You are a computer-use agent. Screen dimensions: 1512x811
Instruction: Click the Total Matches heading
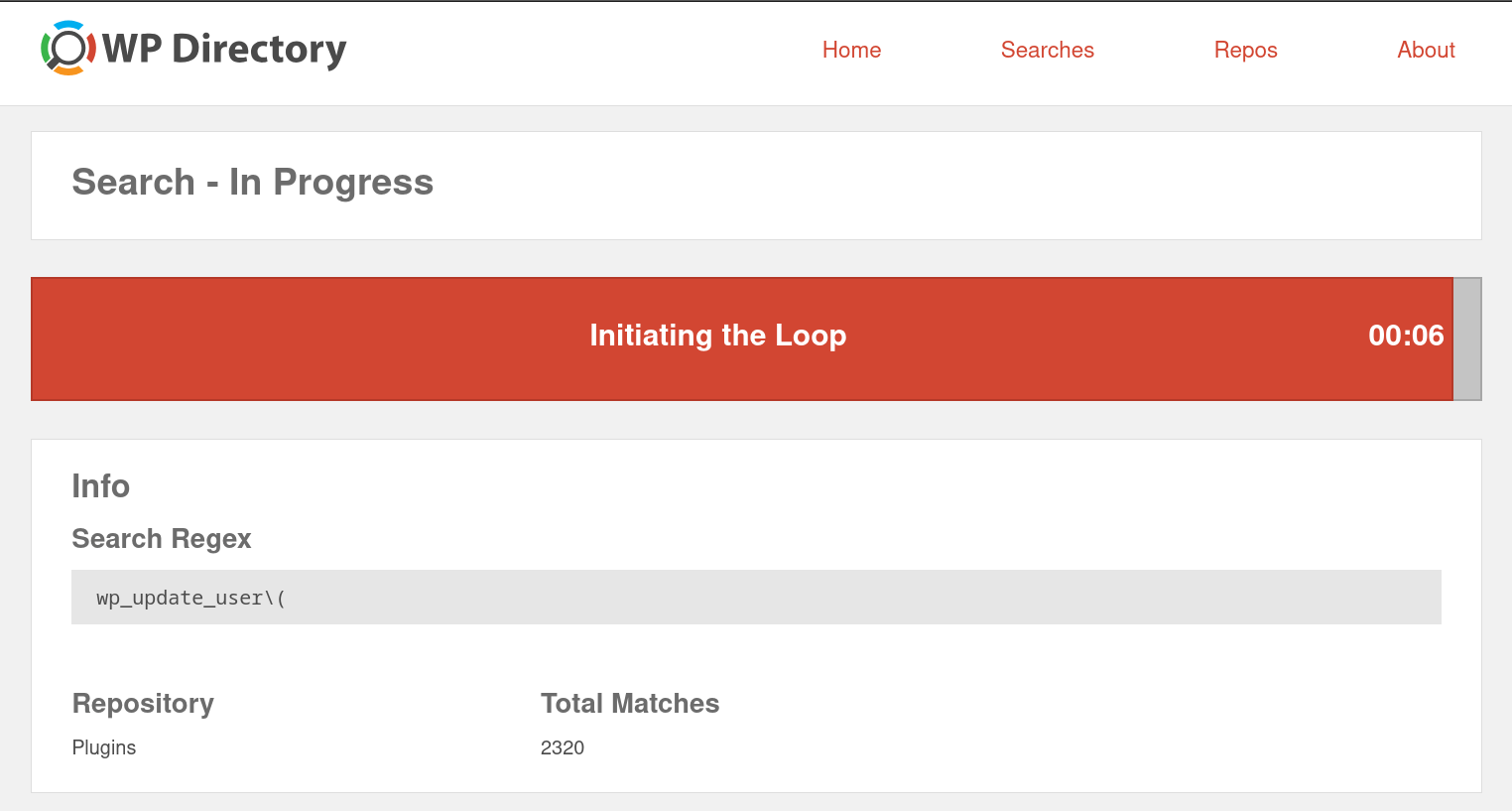click(630, 704)
